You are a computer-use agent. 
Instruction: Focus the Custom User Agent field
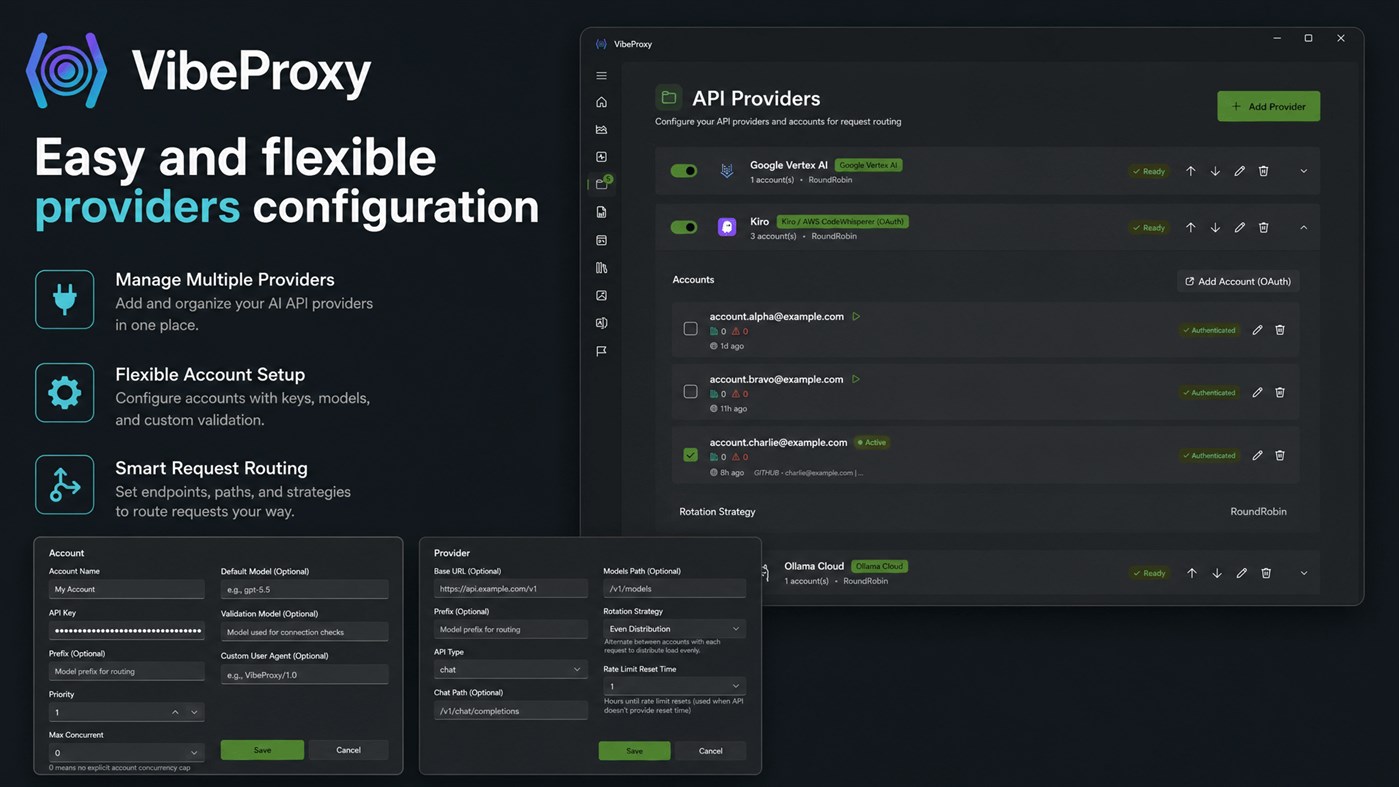pos(304,675)
